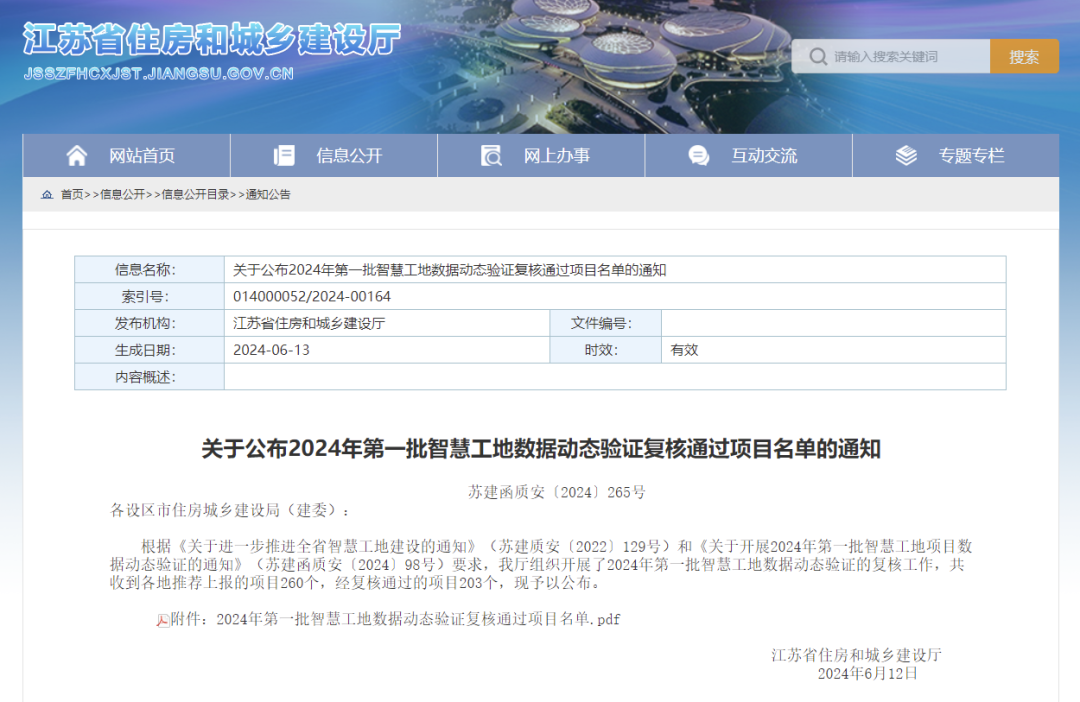The image size is (1080, 702).
Task: Click document number 苏建函质安〔2024〕265号
Action: [557, 492]
